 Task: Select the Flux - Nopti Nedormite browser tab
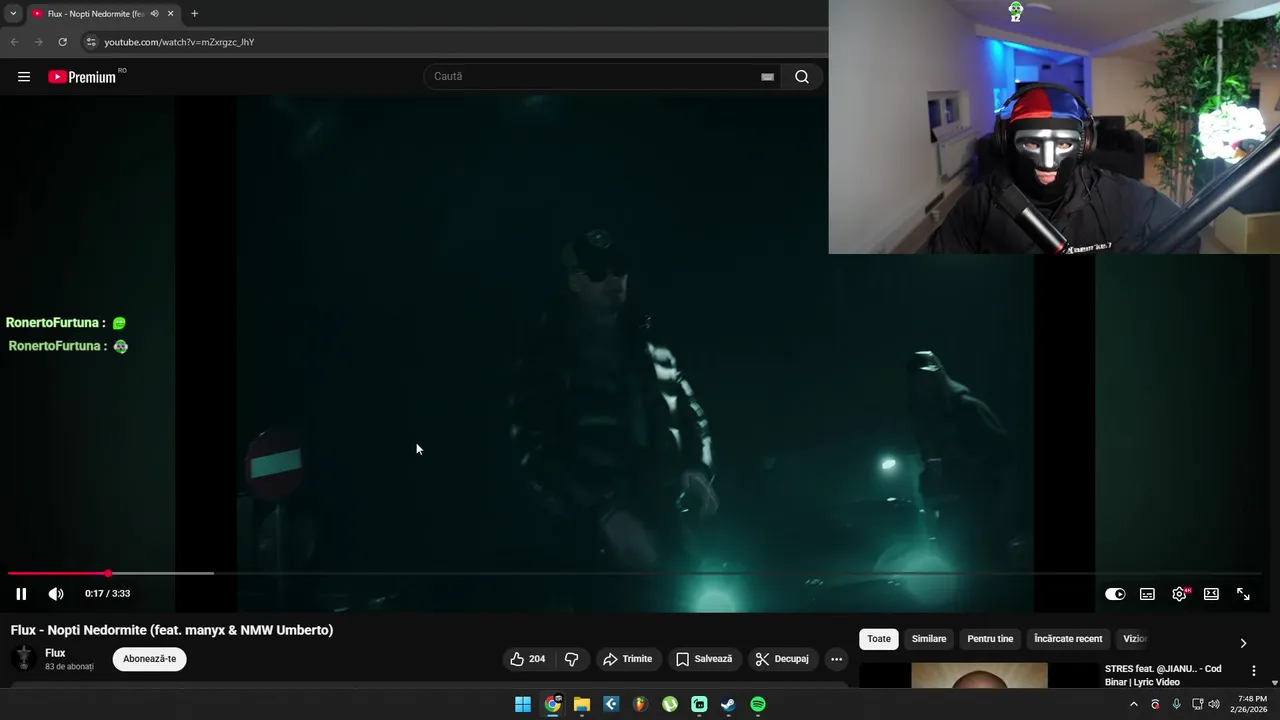point(95,14)
